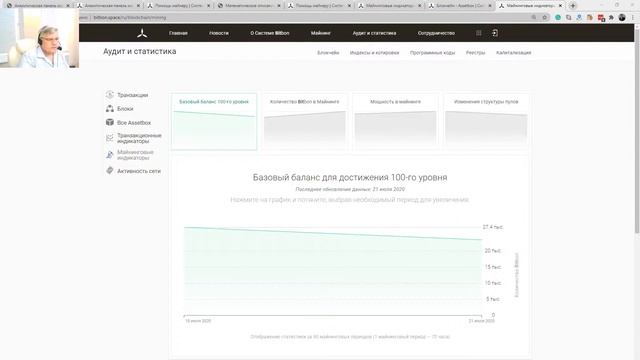Viewport: 640px width, 360px height.
Task: Select the Изменение структуры пулов card
Action: point(486,122)
